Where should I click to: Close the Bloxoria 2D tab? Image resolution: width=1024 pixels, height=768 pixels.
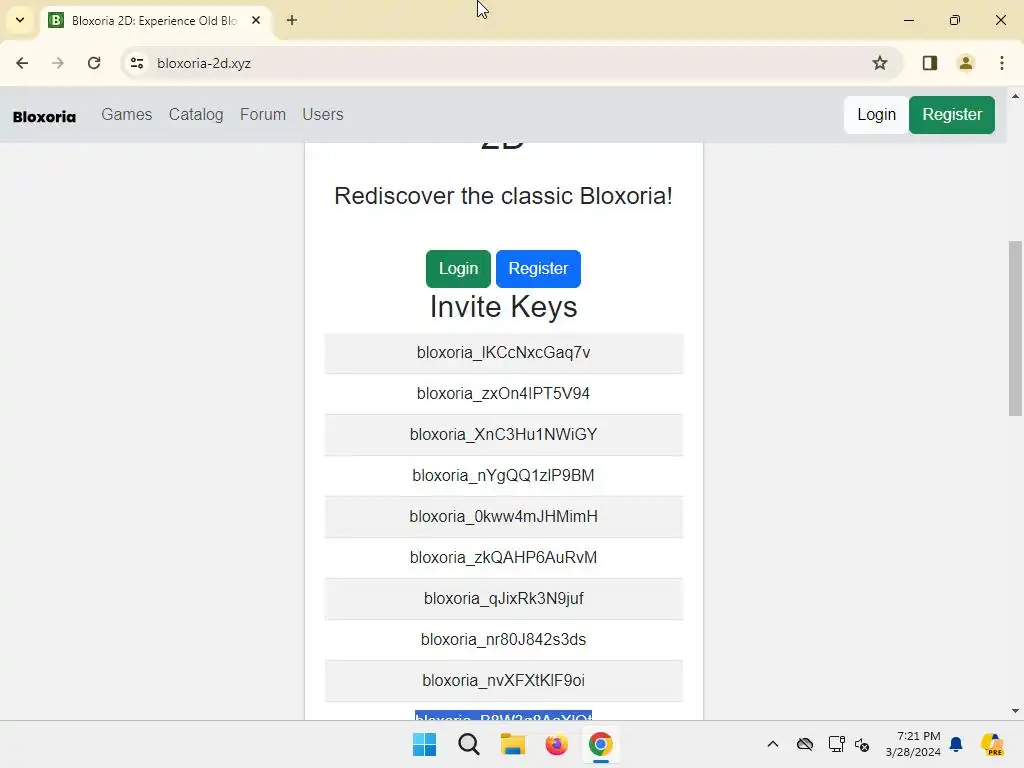click(x=256, y=20)
